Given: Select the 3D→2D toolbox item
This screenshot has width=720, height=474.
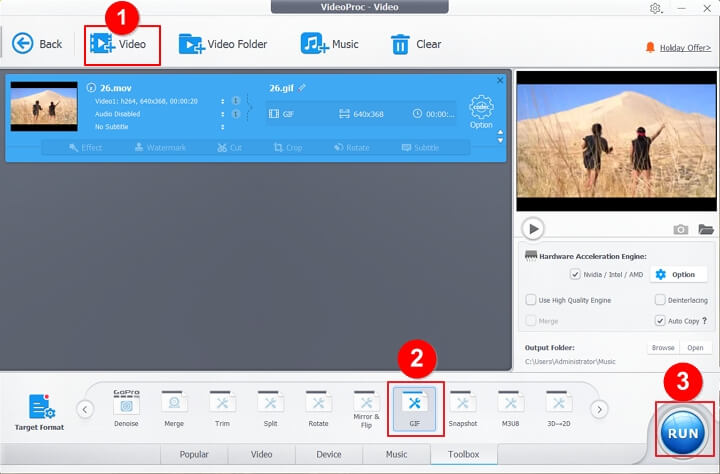Looking at the screenshot, I should (559, 408).
